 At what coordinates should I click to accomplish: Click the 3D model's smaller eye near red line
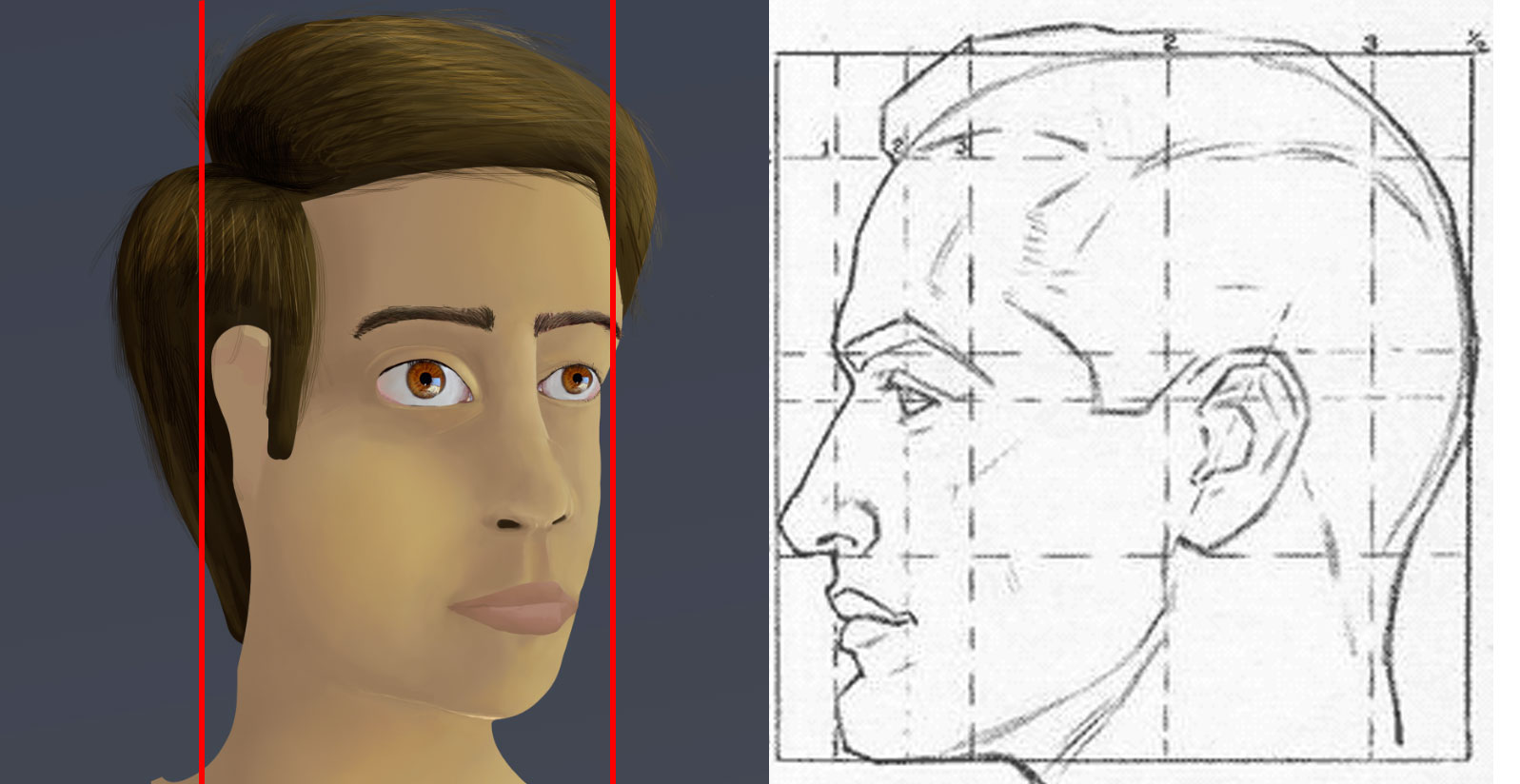coord(575,381)
